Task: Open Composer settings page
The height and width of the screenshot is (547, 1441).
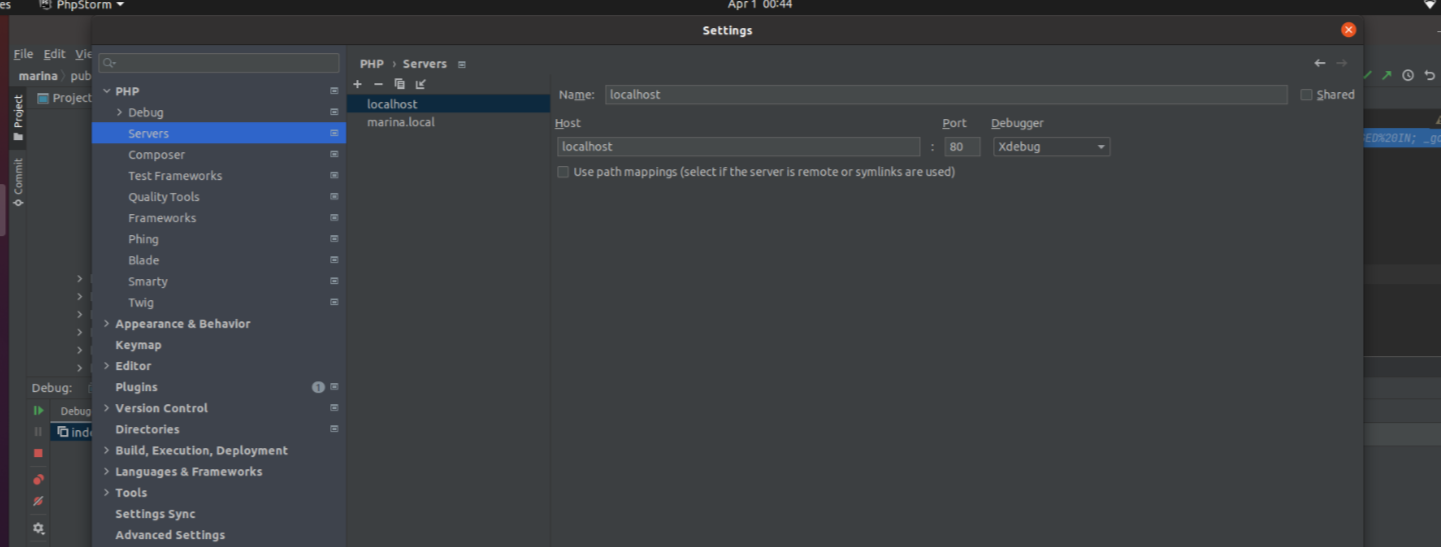Action: [x=156, y=155]
